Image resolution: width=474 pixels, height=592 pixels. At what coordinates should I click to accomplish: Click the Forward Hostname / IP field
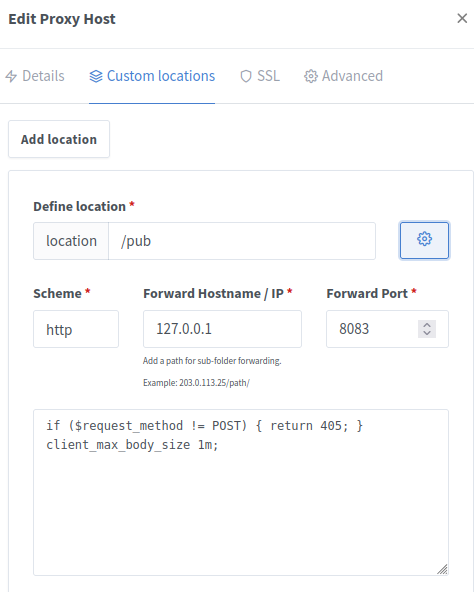tap(222, 329)
